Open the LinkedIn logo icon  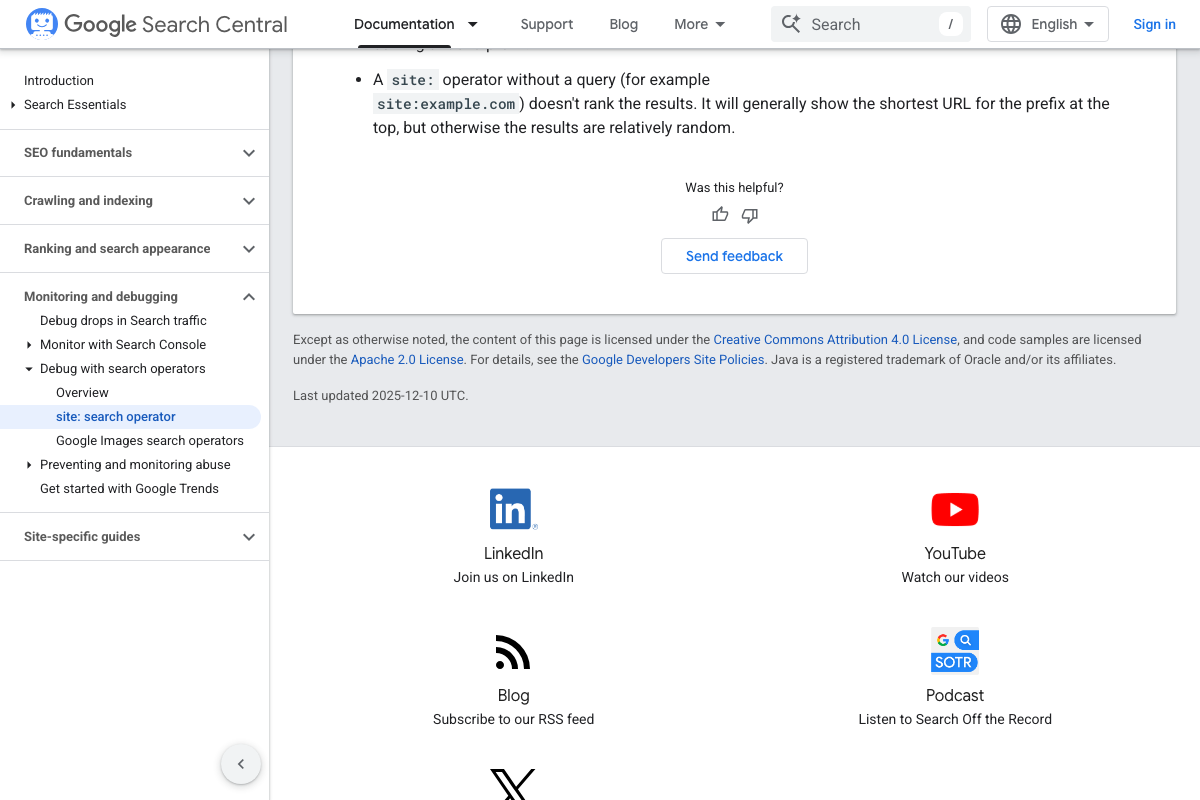click(x=513, y=509)
